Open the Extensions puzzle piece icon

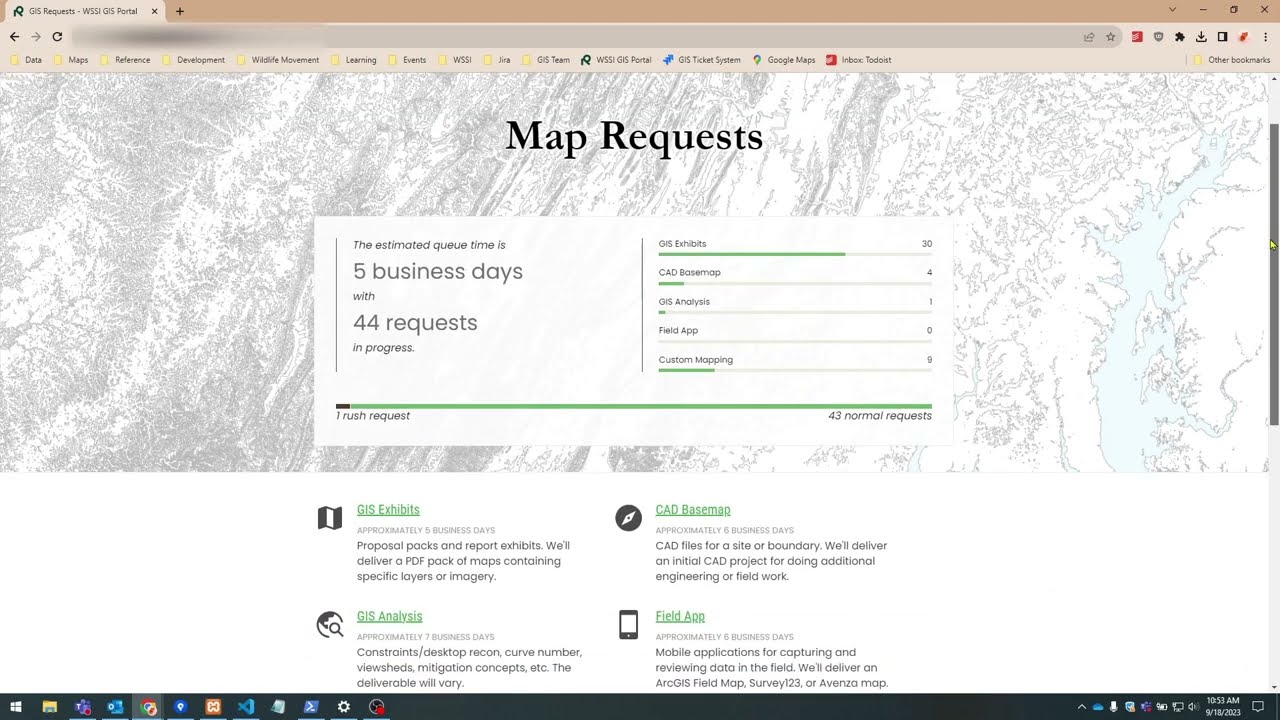coord(1180,37)
